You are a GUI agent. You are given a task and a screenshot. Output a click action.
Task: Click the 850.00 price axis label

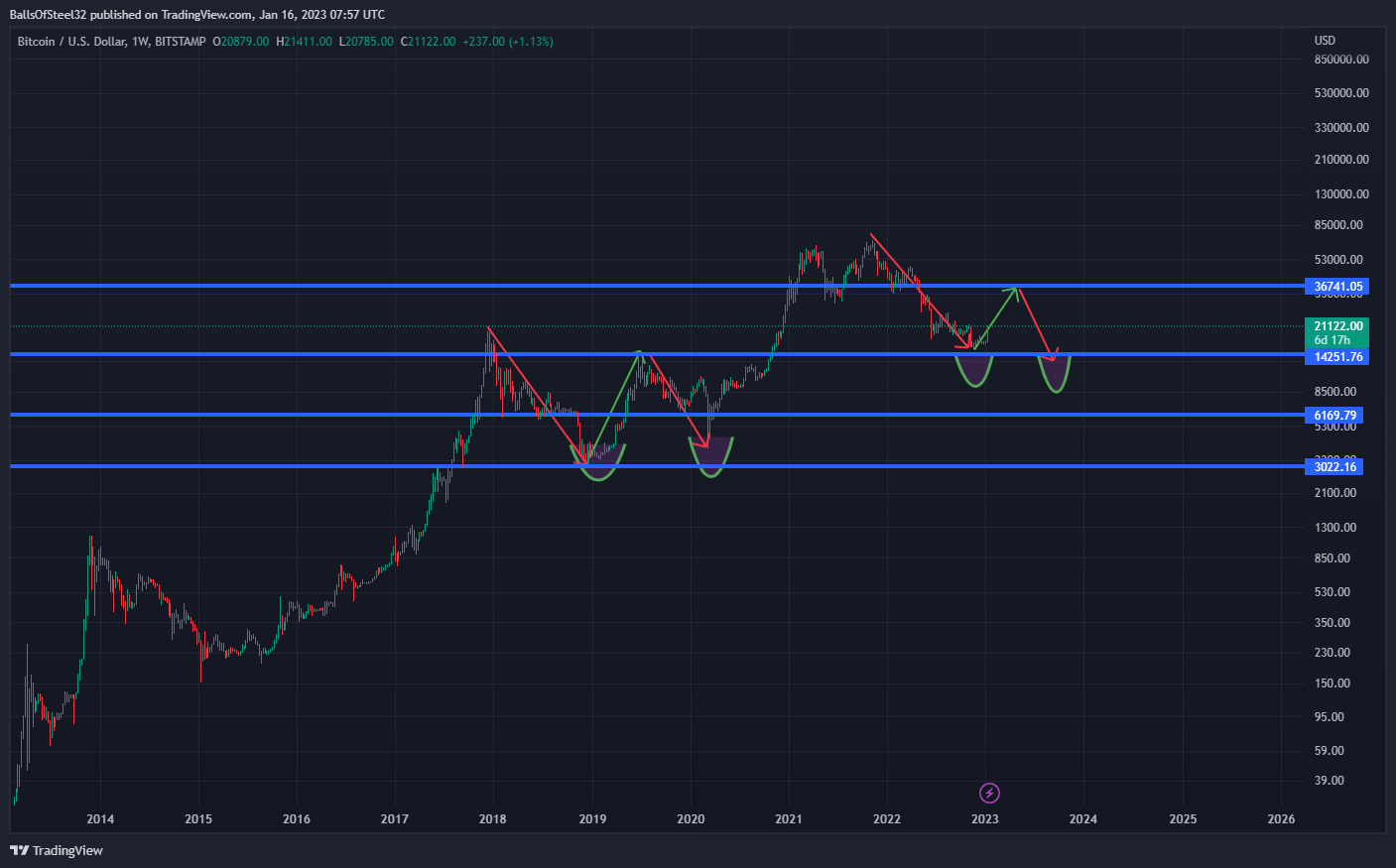pyautogui.click(x=1333, y=558)
